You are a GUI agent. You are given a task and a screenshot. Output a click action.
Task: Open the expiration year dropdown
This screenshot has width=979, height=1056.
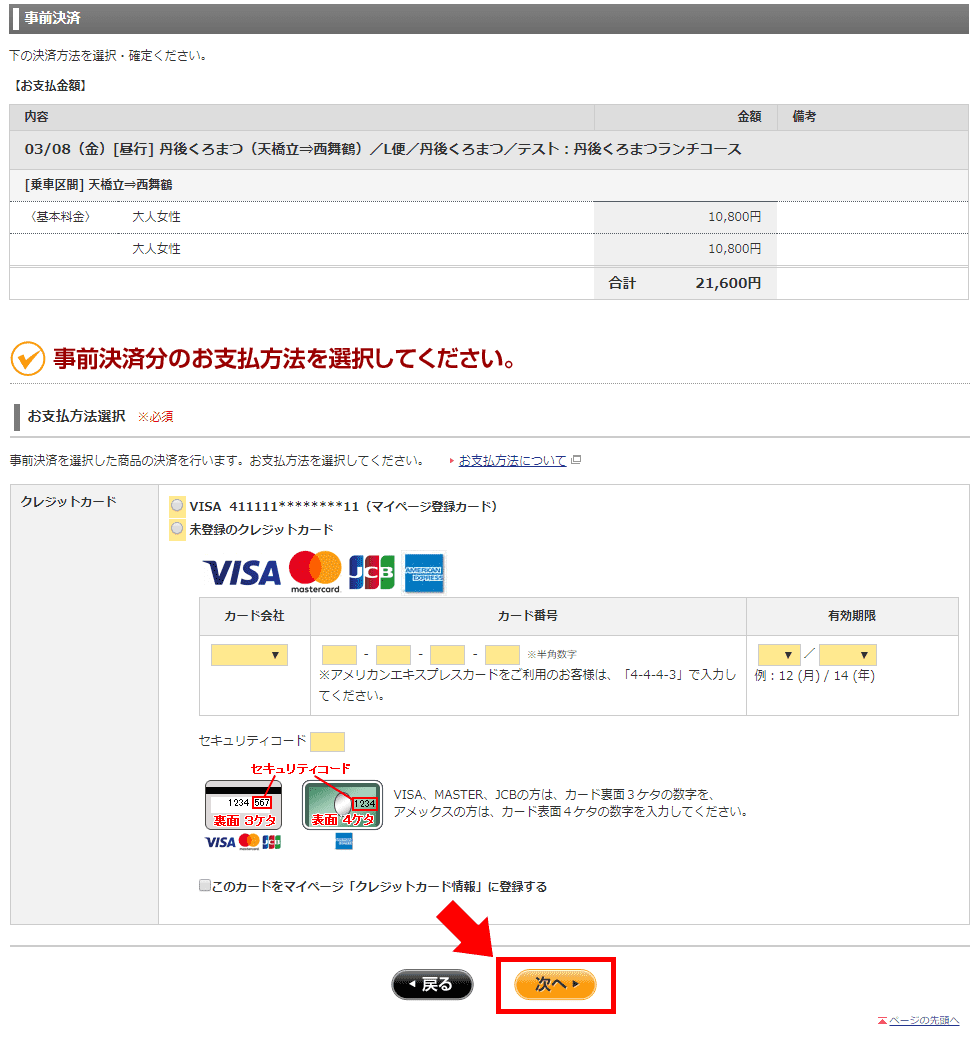pos(847,655)
